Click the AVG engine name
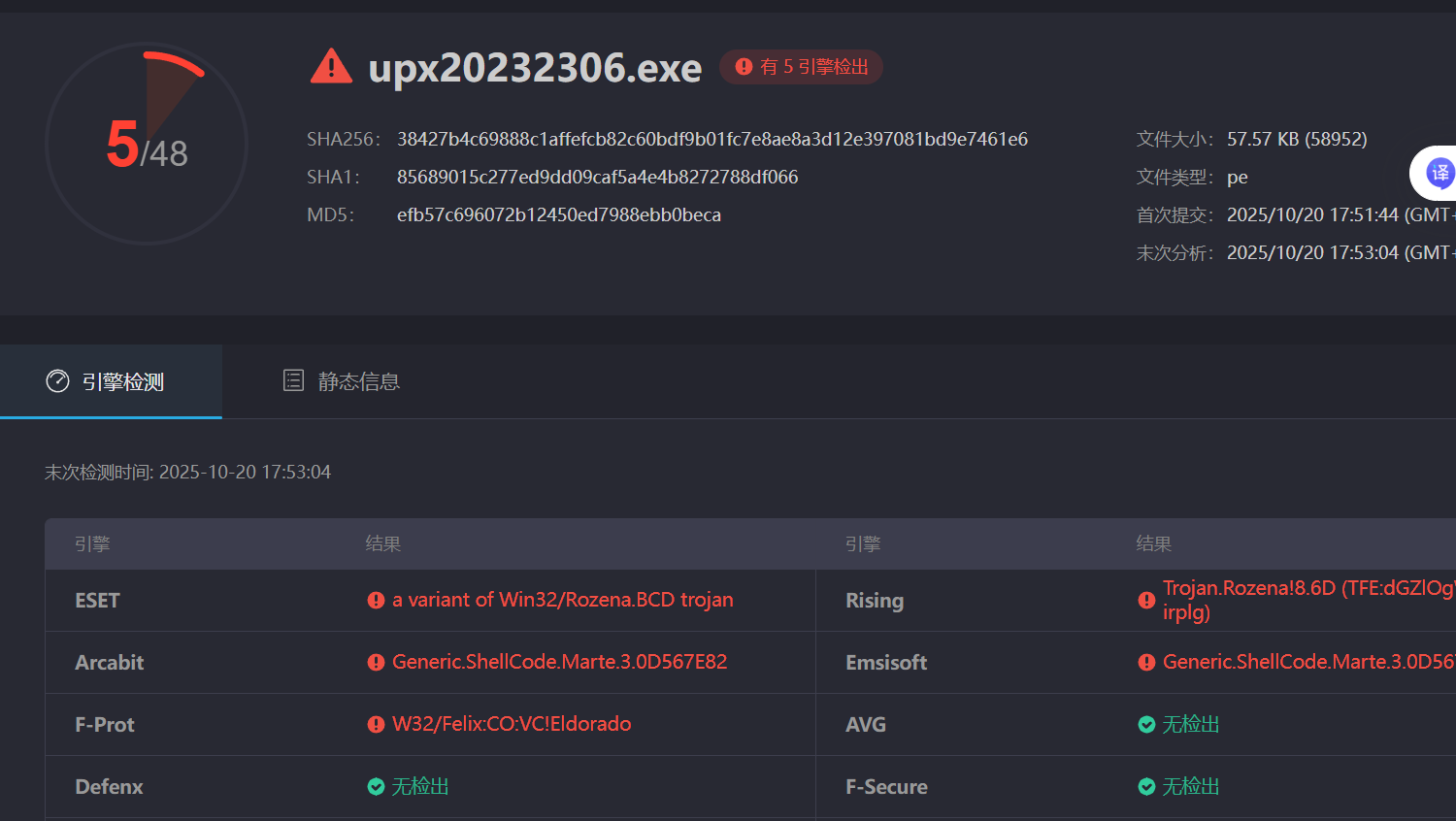The image size is (1456, 821). [x=866, y=725]
